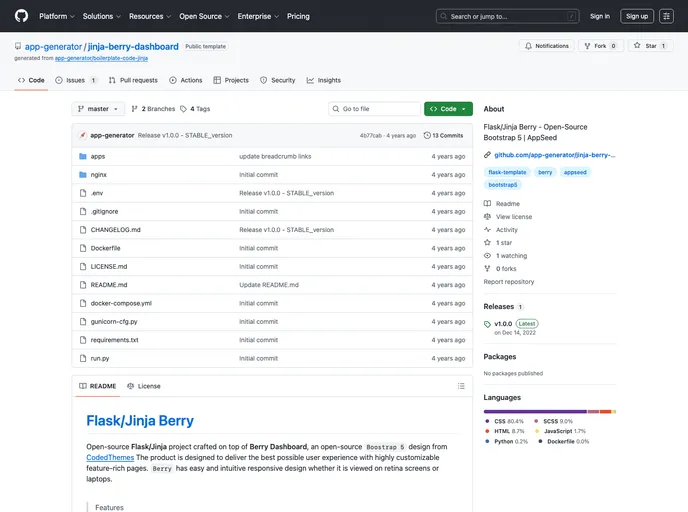
Task: Click the apps folder icon
Action: pos(82,156)
